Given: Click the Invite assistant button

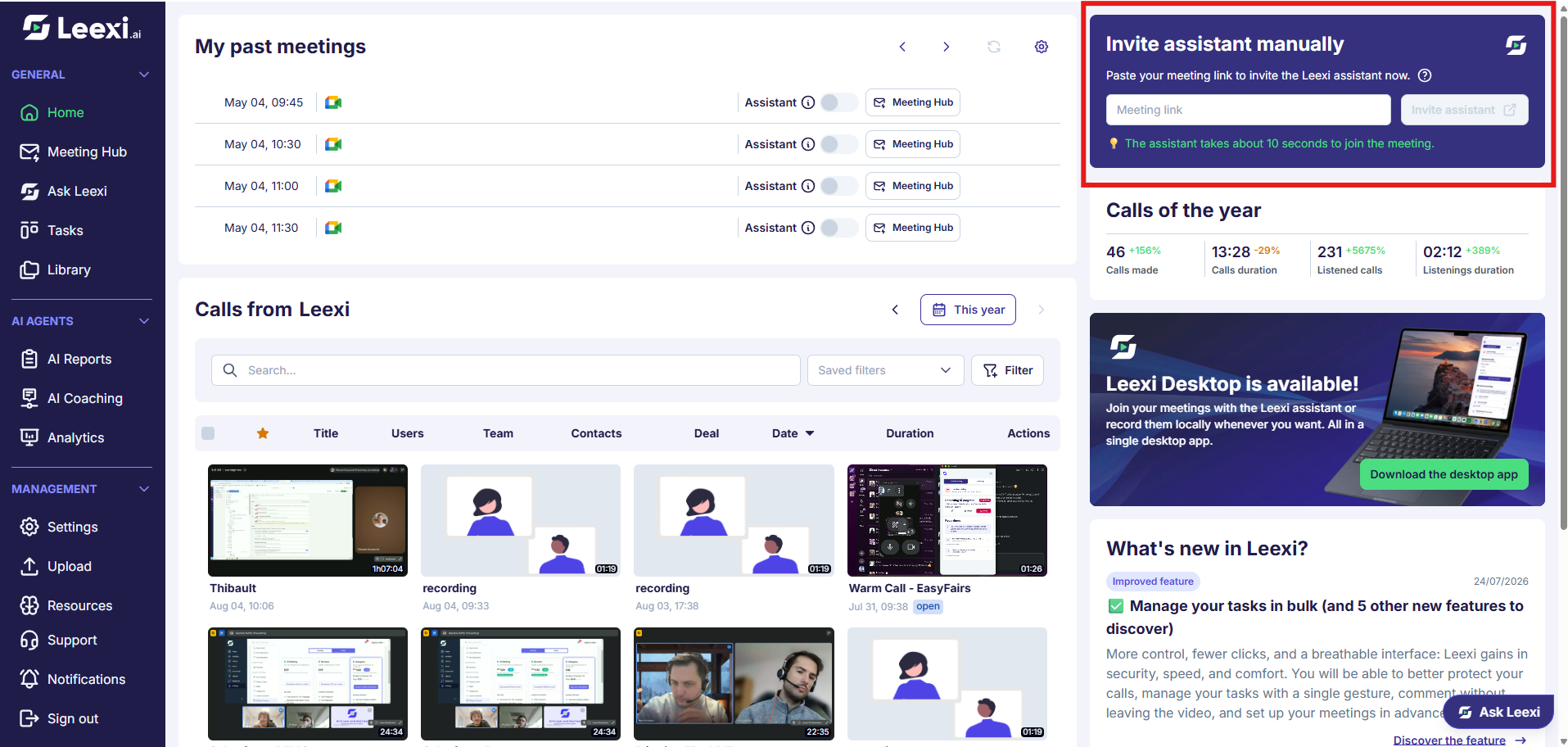Looking at the screenshot, I should tap(1464, 110).
